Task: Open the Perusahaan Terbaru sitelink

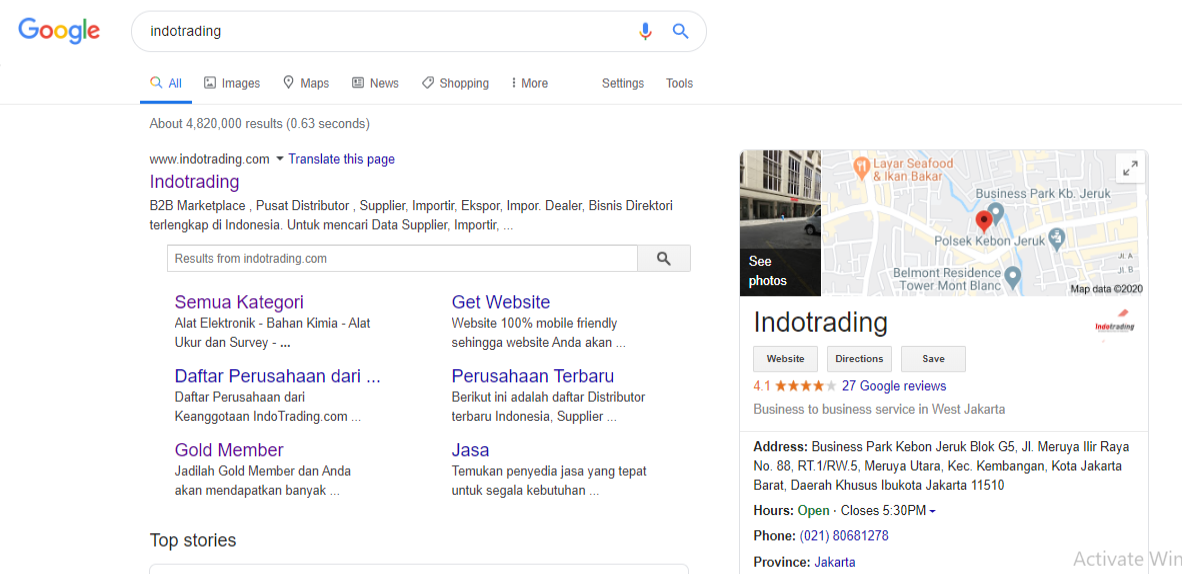Action: [533, 376]
